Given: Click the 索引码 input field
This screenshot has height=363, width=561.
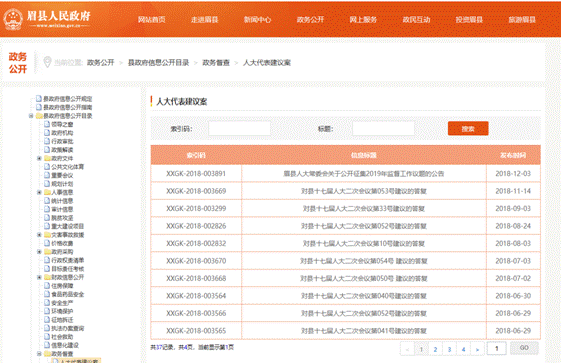Looking at the screenshot, I should click(x=239, y=129).
